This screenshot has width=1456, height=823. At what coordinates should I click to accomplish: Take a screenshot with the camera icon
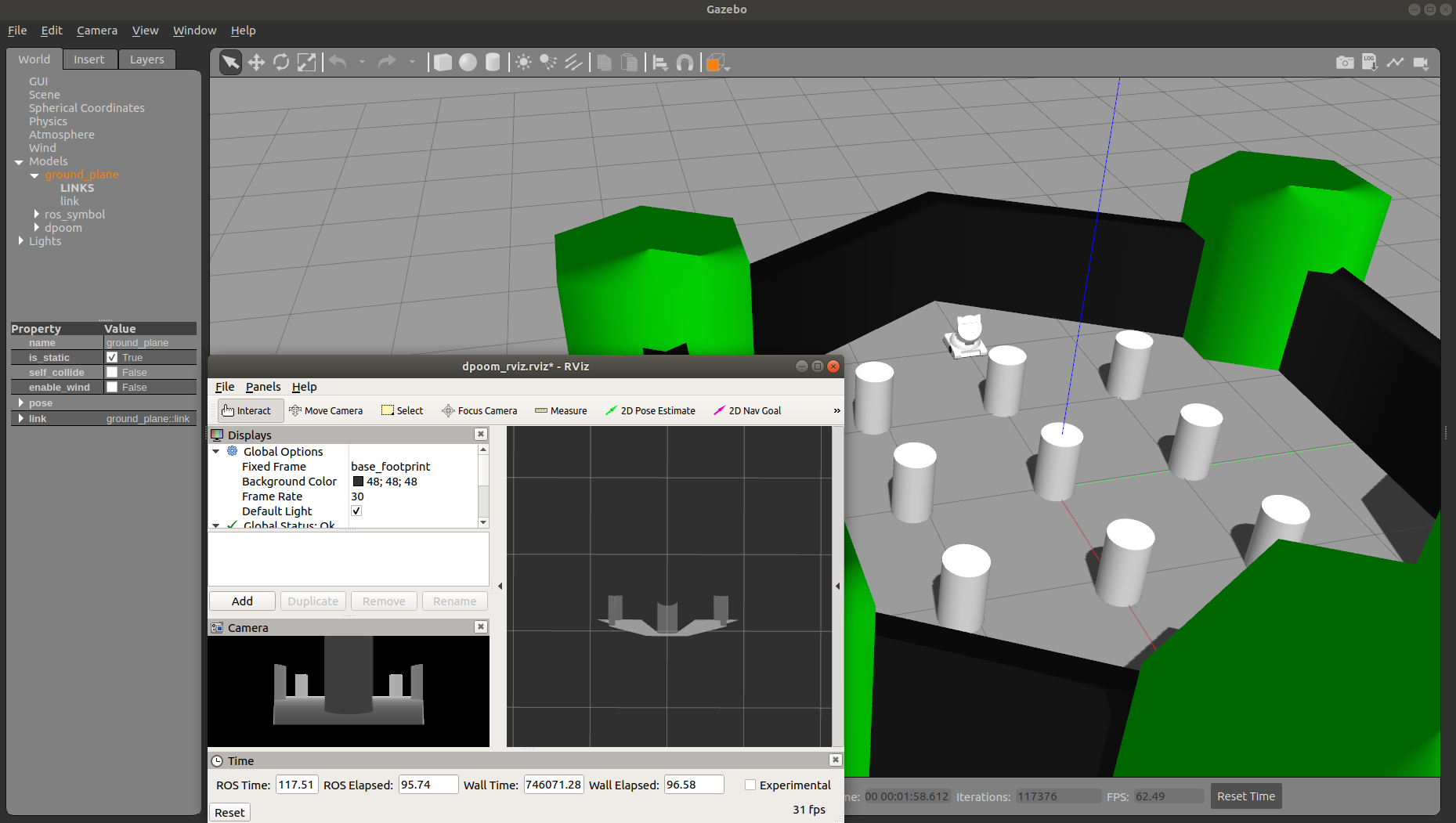1345,63
